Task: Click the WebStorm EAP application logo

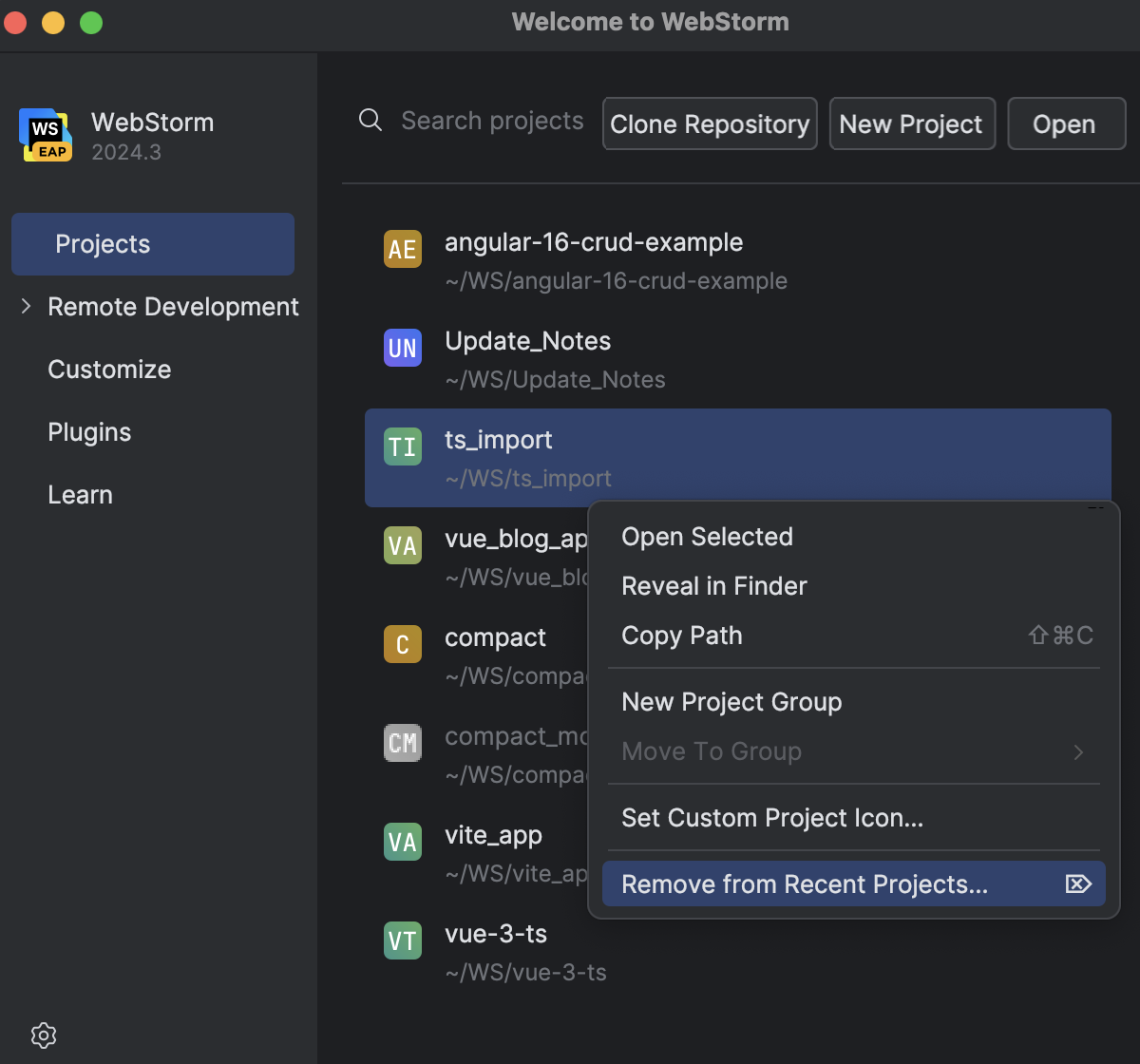Action: (45, 135)
